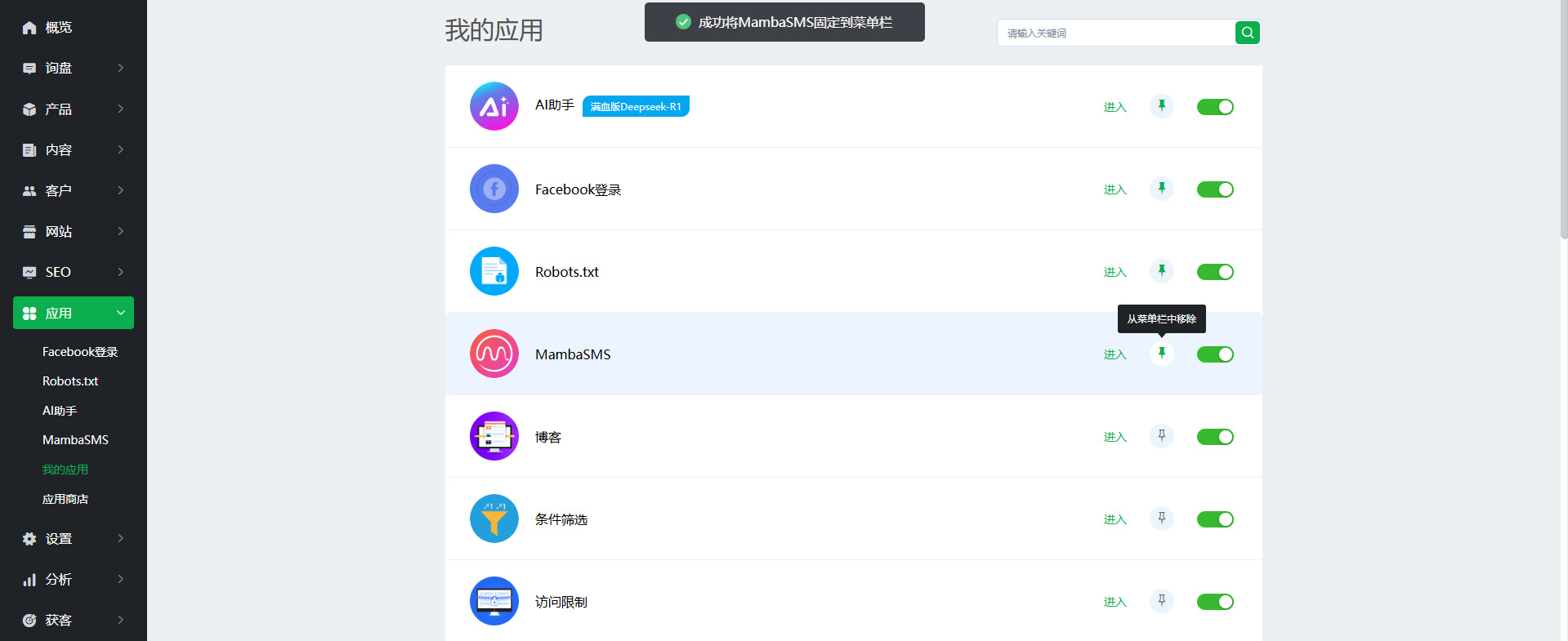Expand the SEO menu chevron
The height and width of the screenshot is (641, 1568).
pos(121,272)
